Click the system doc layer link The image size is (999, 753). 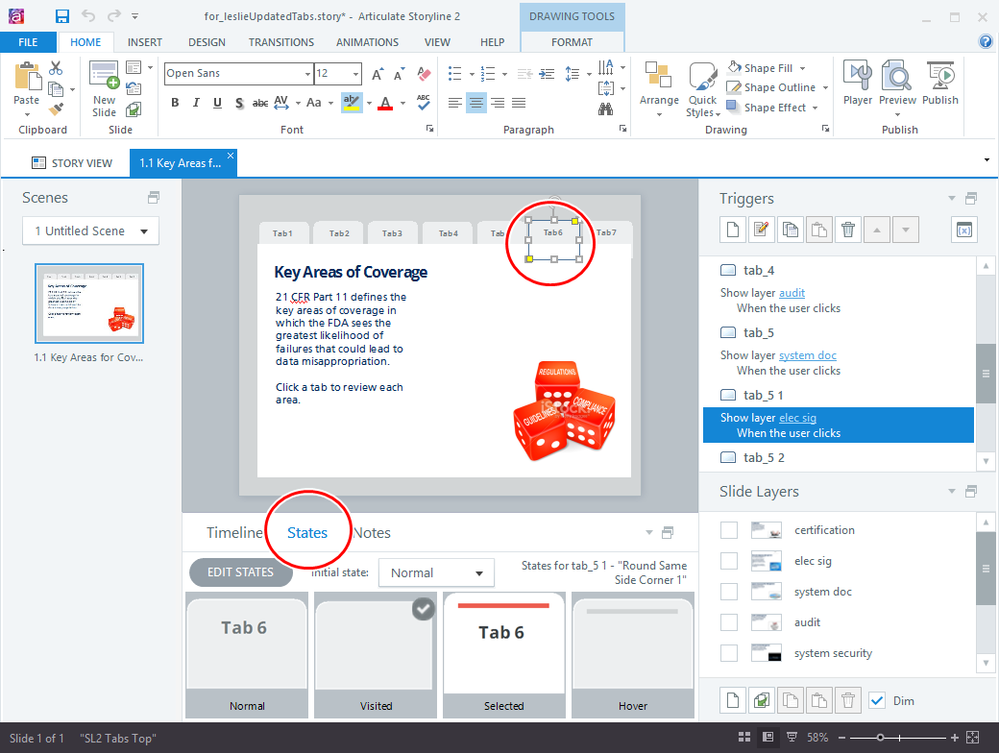807,356
